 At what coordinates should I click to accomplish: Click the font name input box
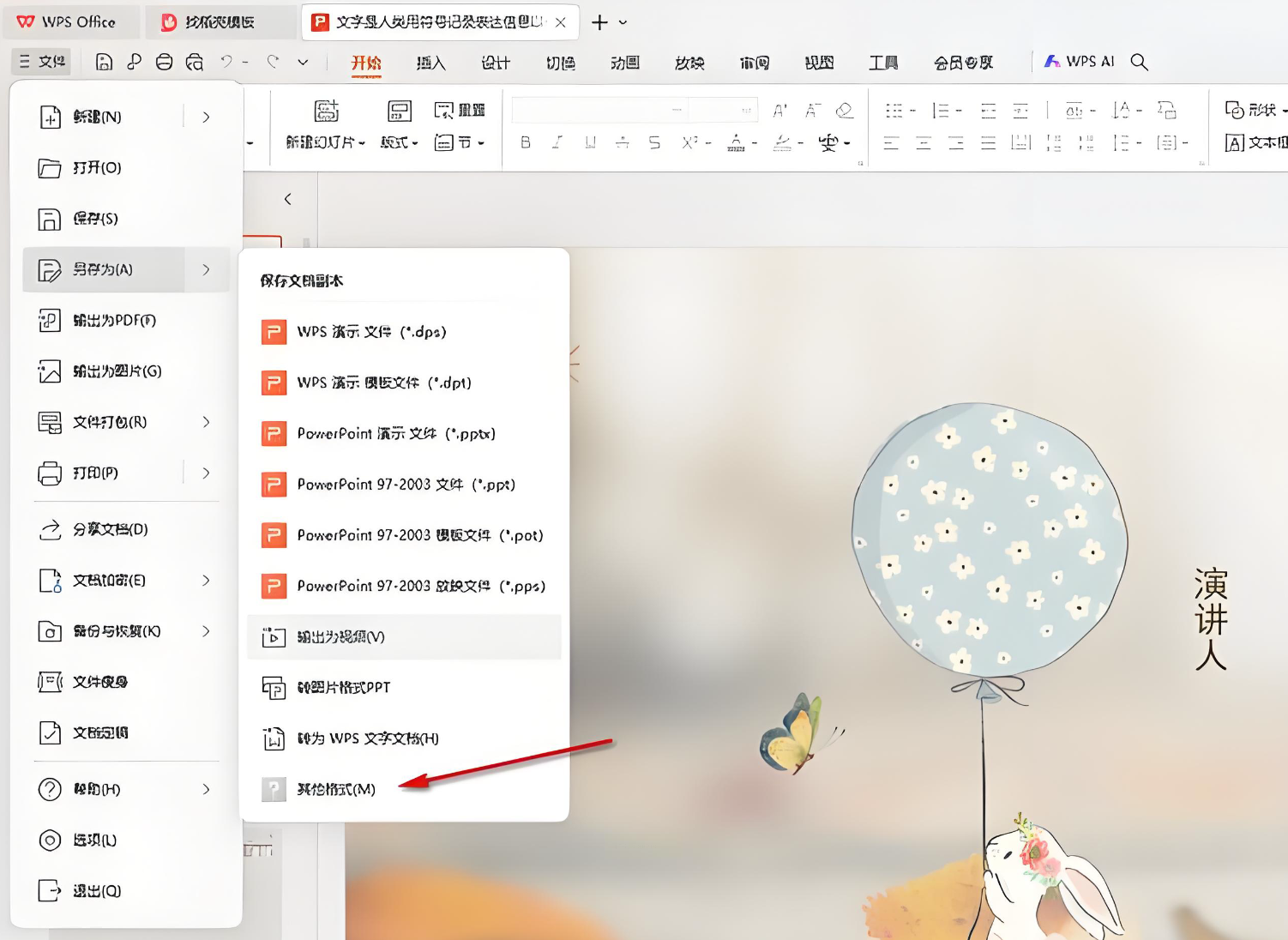[599, 110]
